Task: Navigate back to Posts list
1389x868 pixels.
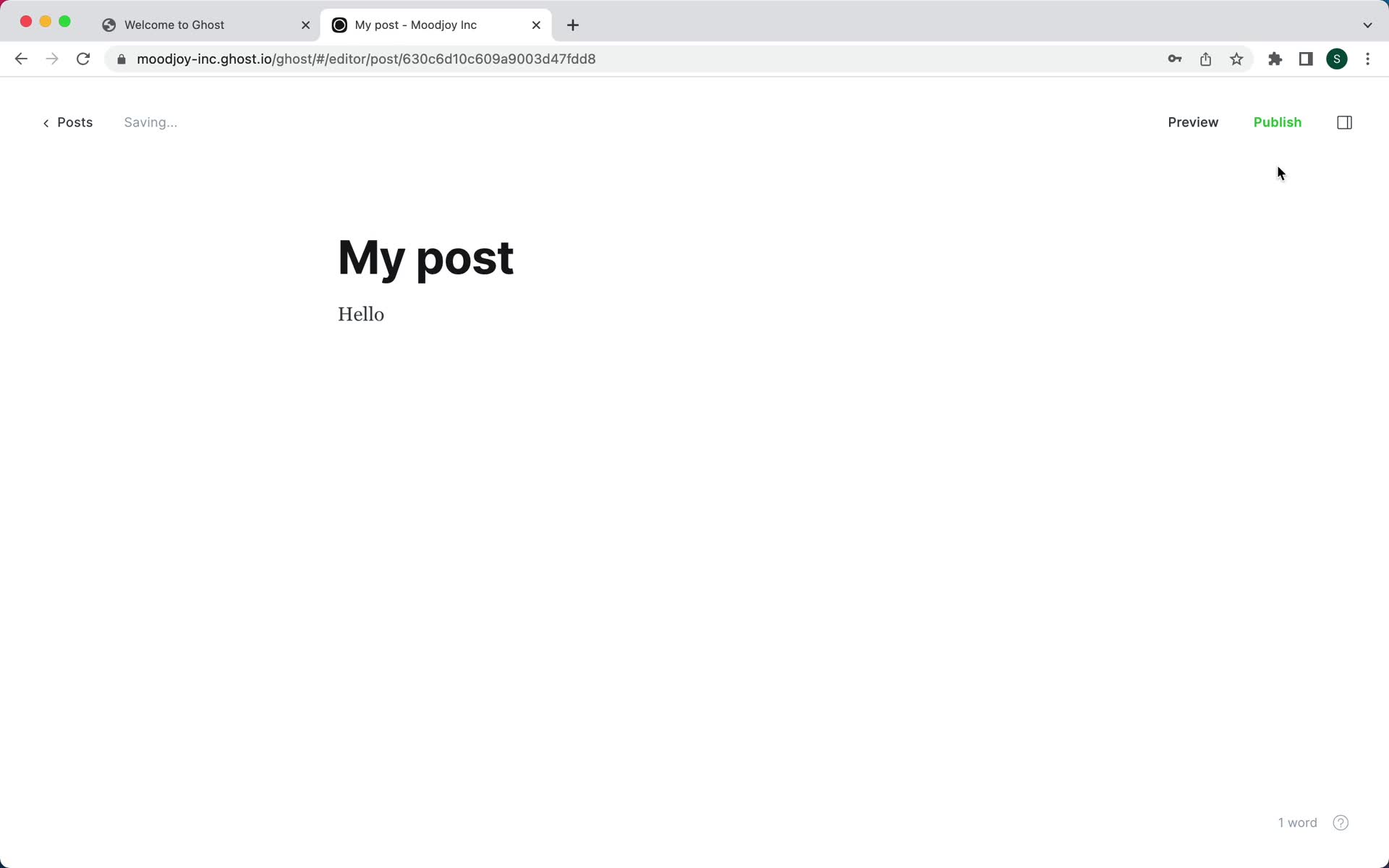Action: pos(67,122)
